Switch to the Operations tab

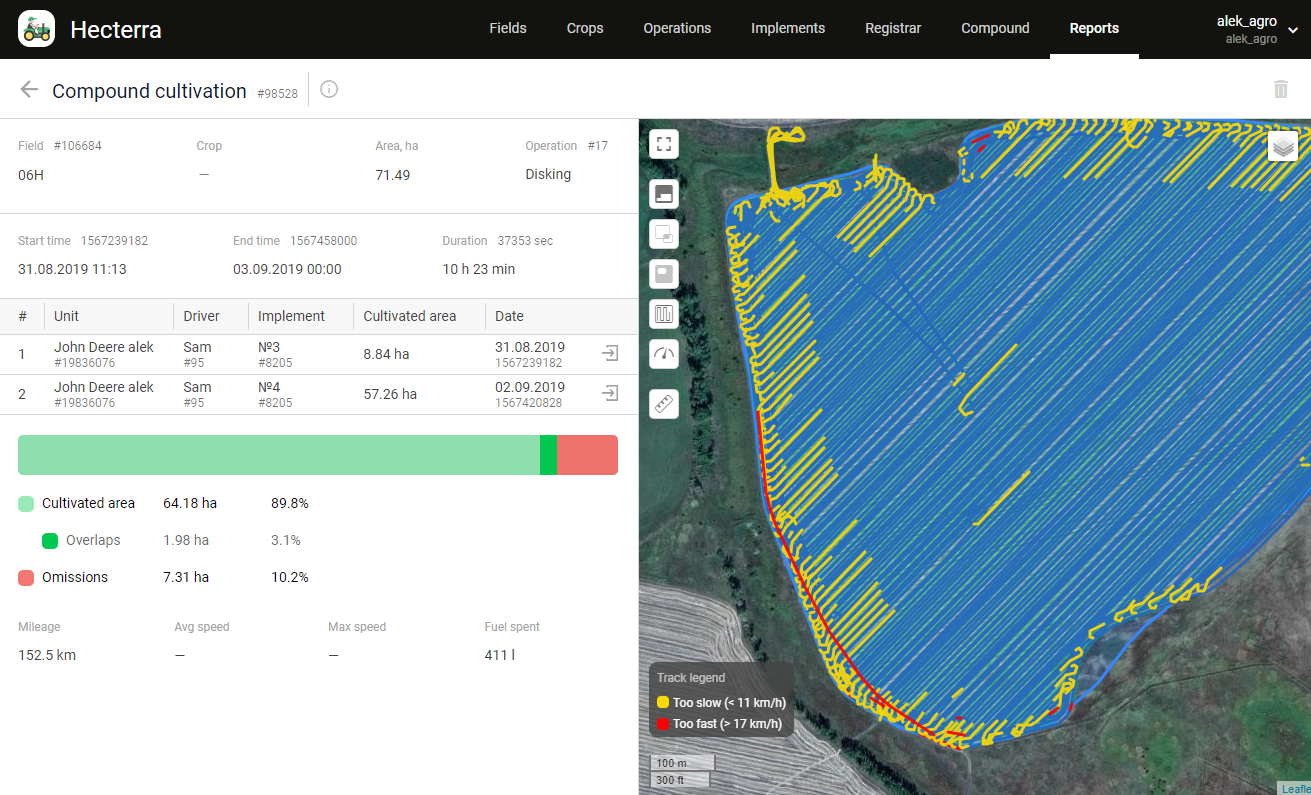pos(677,28)
